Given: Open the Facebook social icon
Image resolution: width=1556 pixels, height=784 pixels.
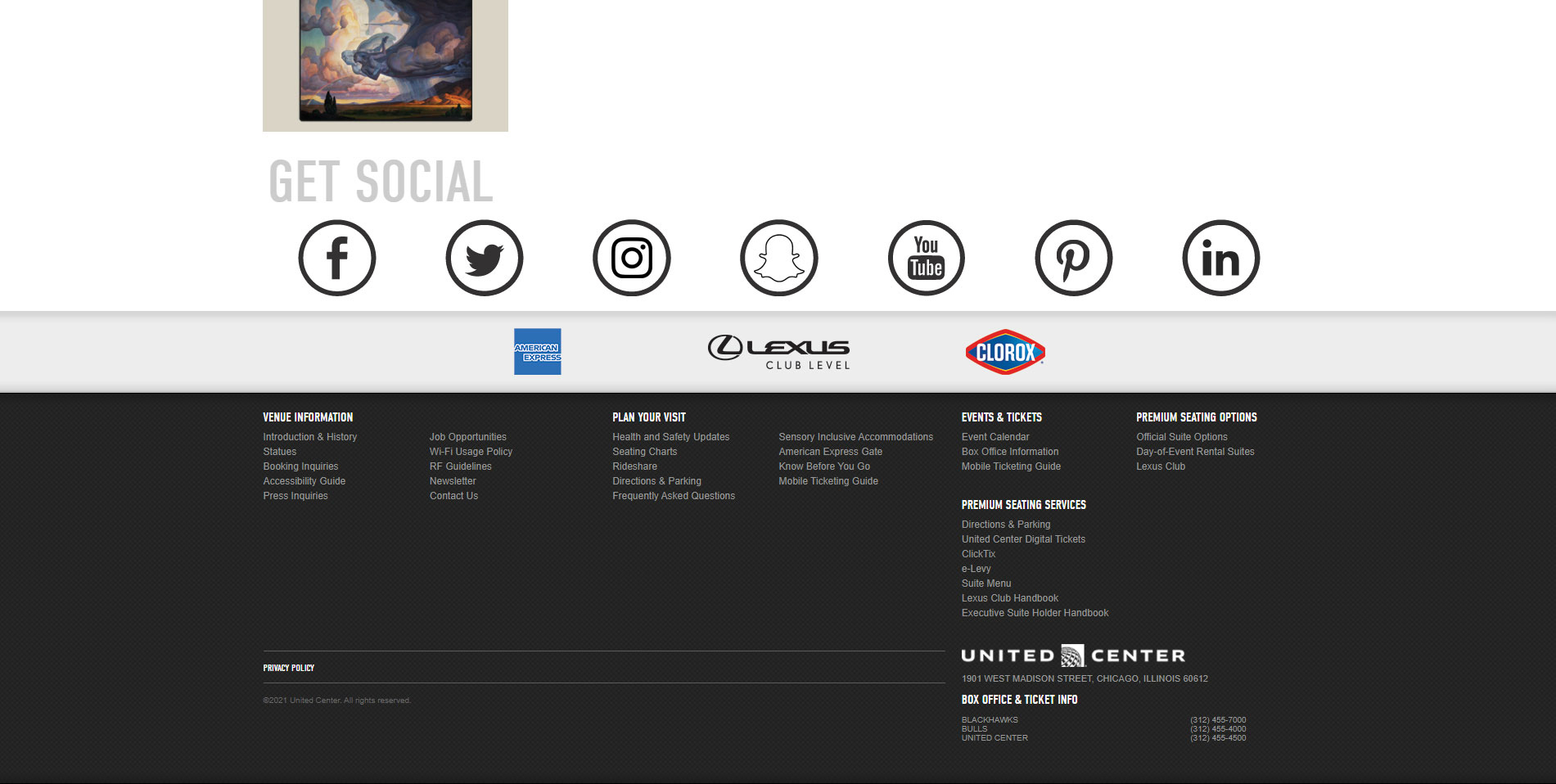Looking at the screenshot, I should coord(337,258).
